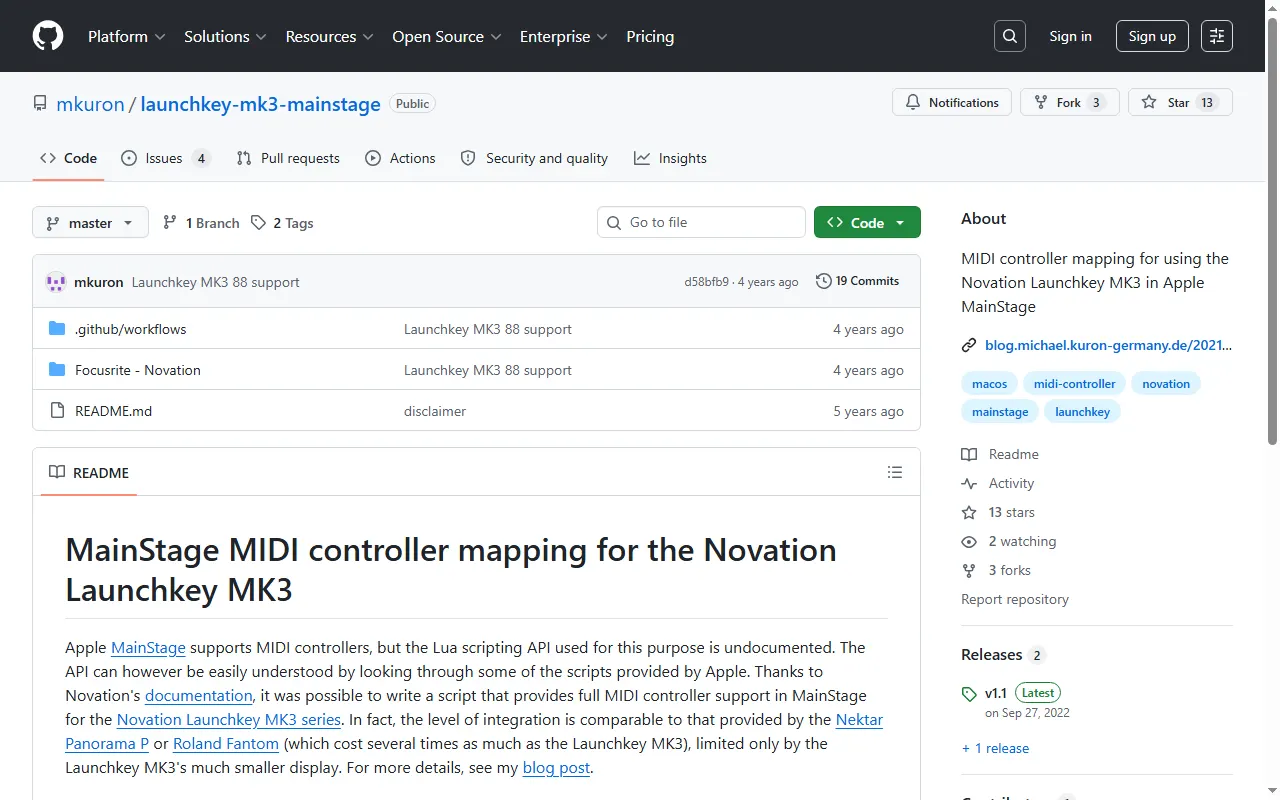This screenshot has width=1280, height=800.
Task: Click the Activity pulse icon
Action: (x=969, y=483)
